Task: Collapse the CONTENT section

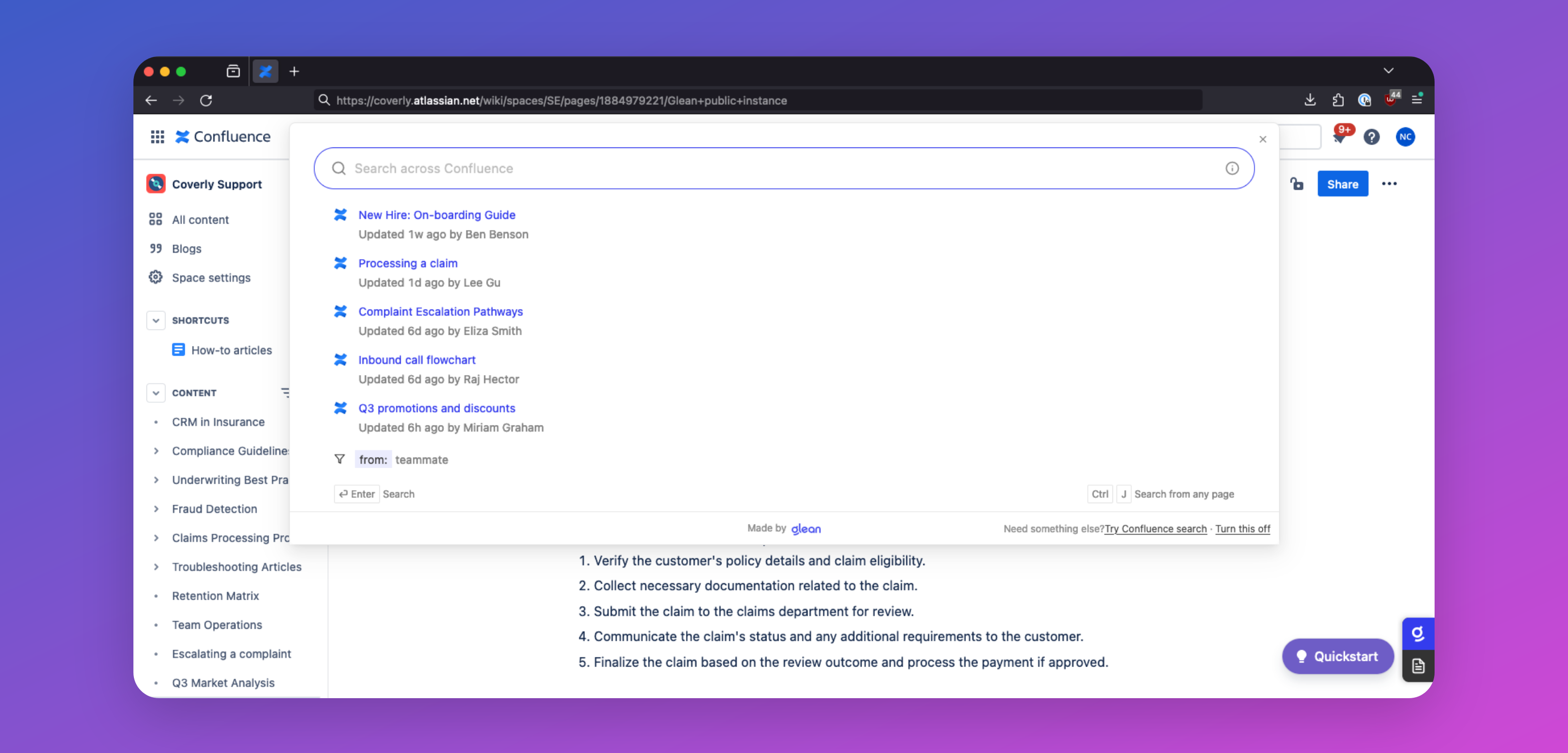Action: click(156, 393)
